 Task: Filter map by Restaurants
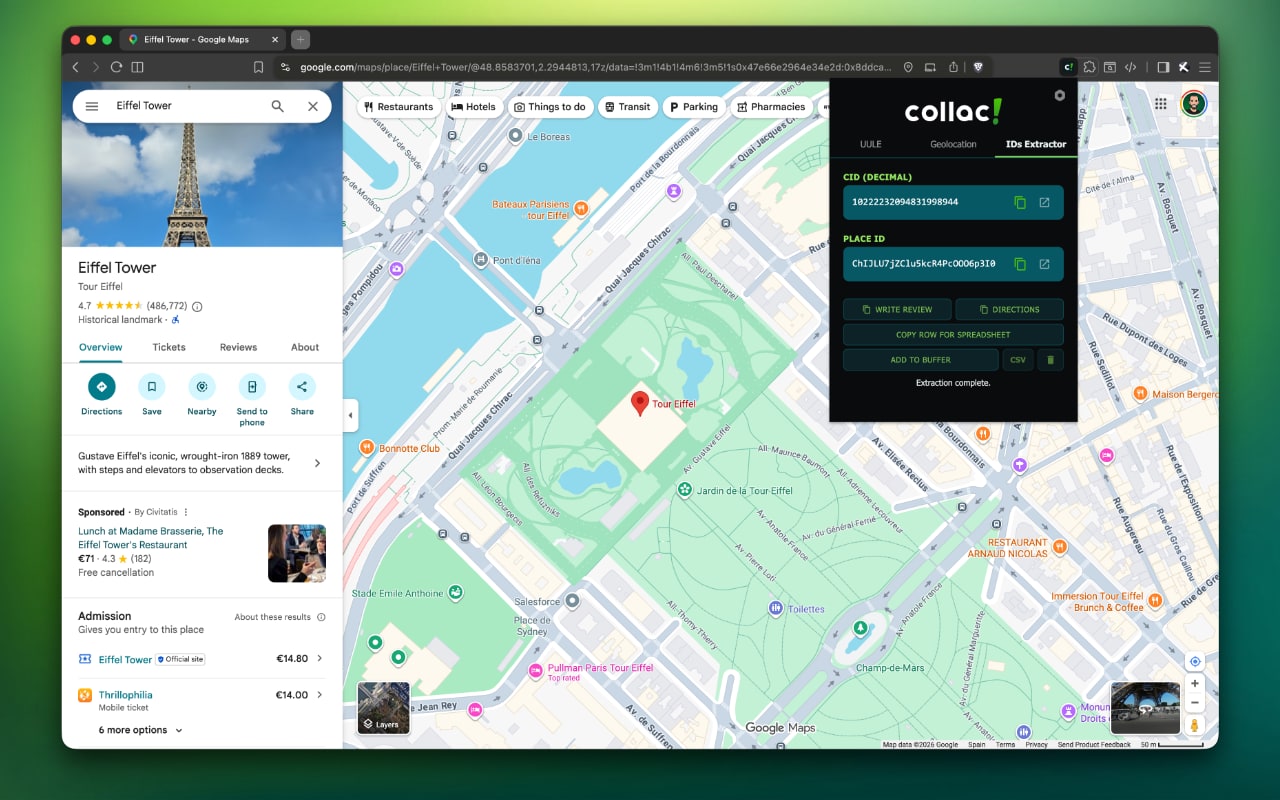[399, 107]
